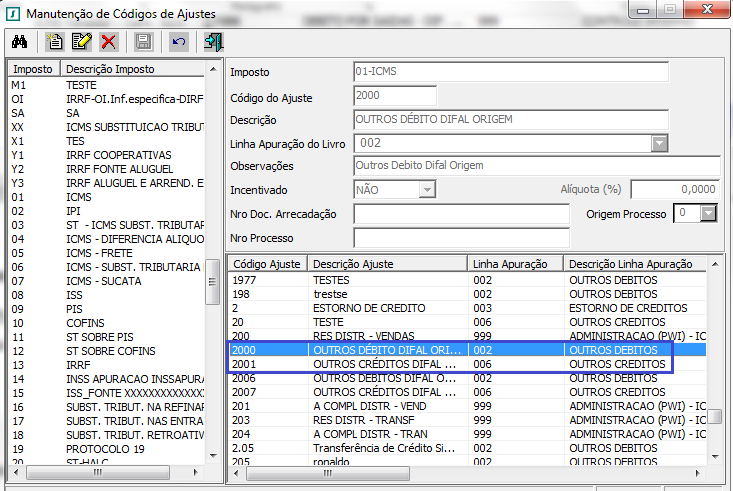Click the binoculars search icon
This screenshot has width=733, height=491.
pyautogui.click(x=18, y=42)
